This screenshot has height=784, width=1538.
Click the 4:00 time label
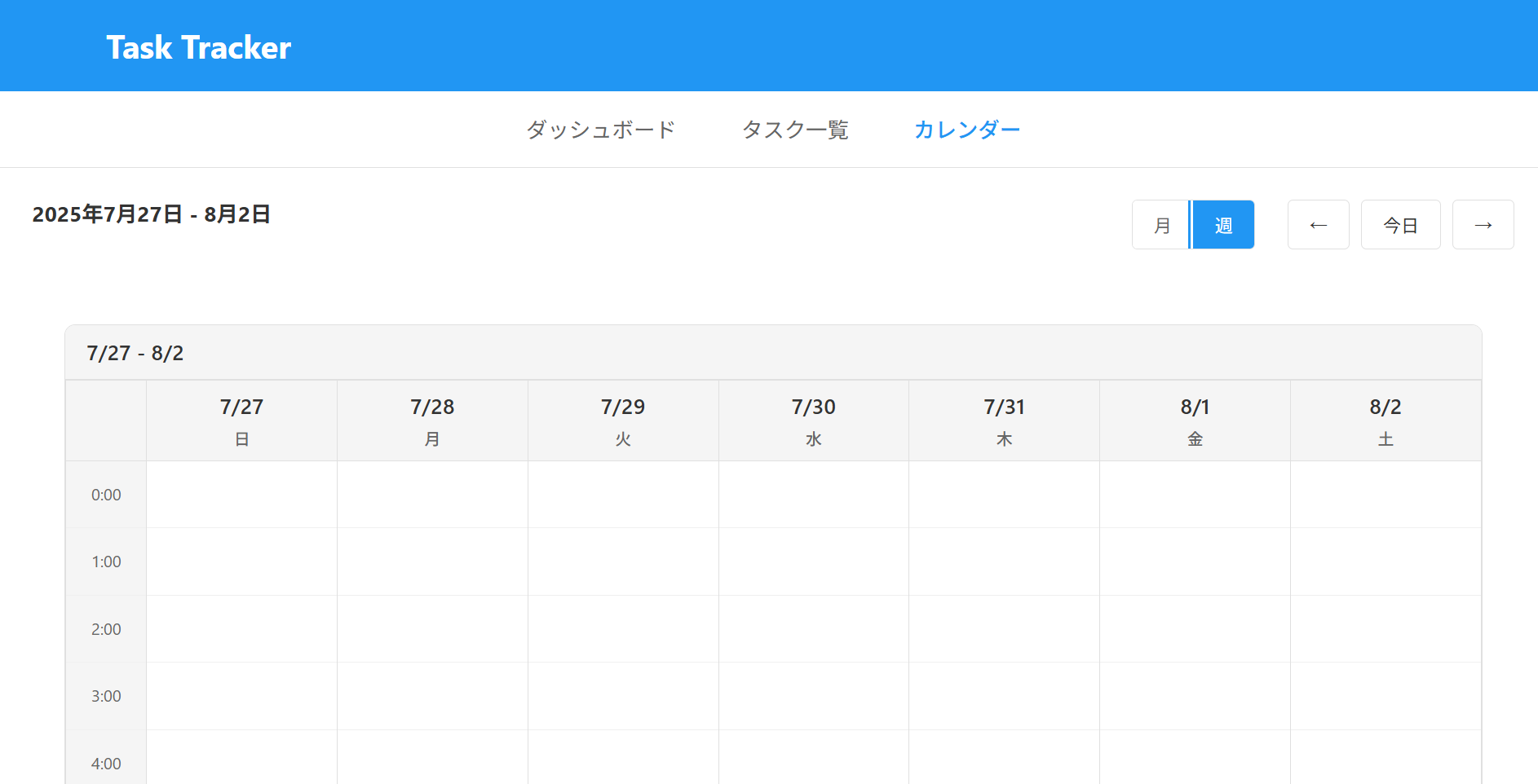(106, 764)
